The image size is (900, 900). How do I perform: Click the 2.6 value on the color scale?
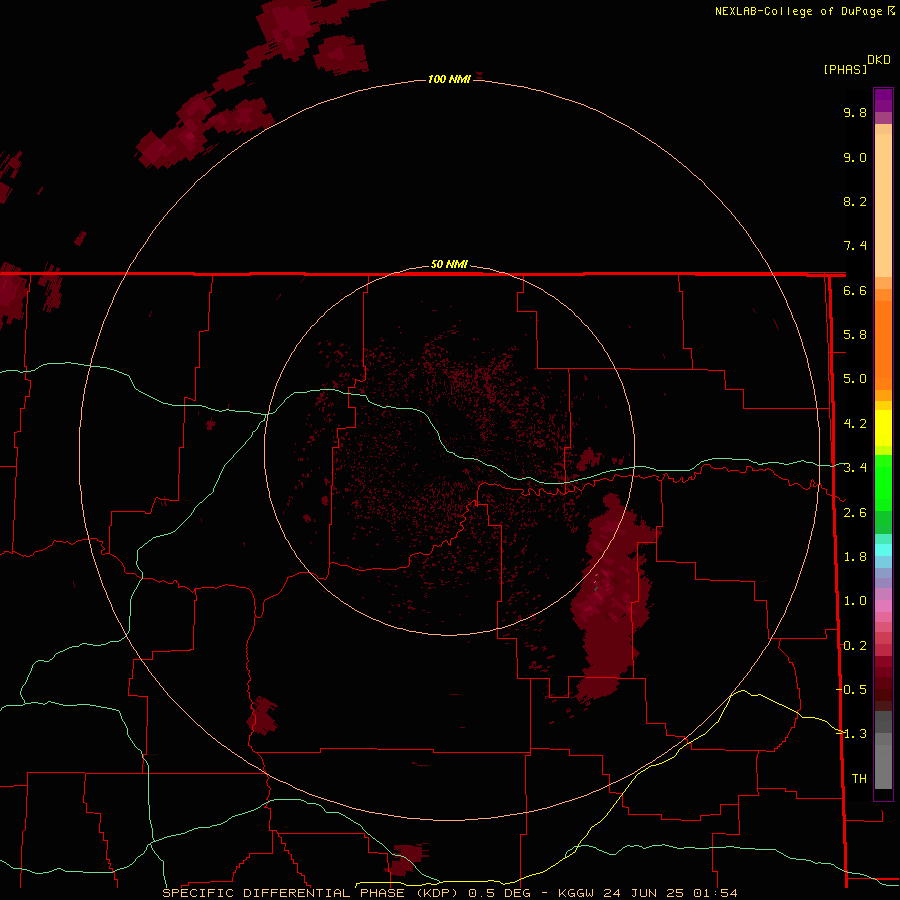855,513
